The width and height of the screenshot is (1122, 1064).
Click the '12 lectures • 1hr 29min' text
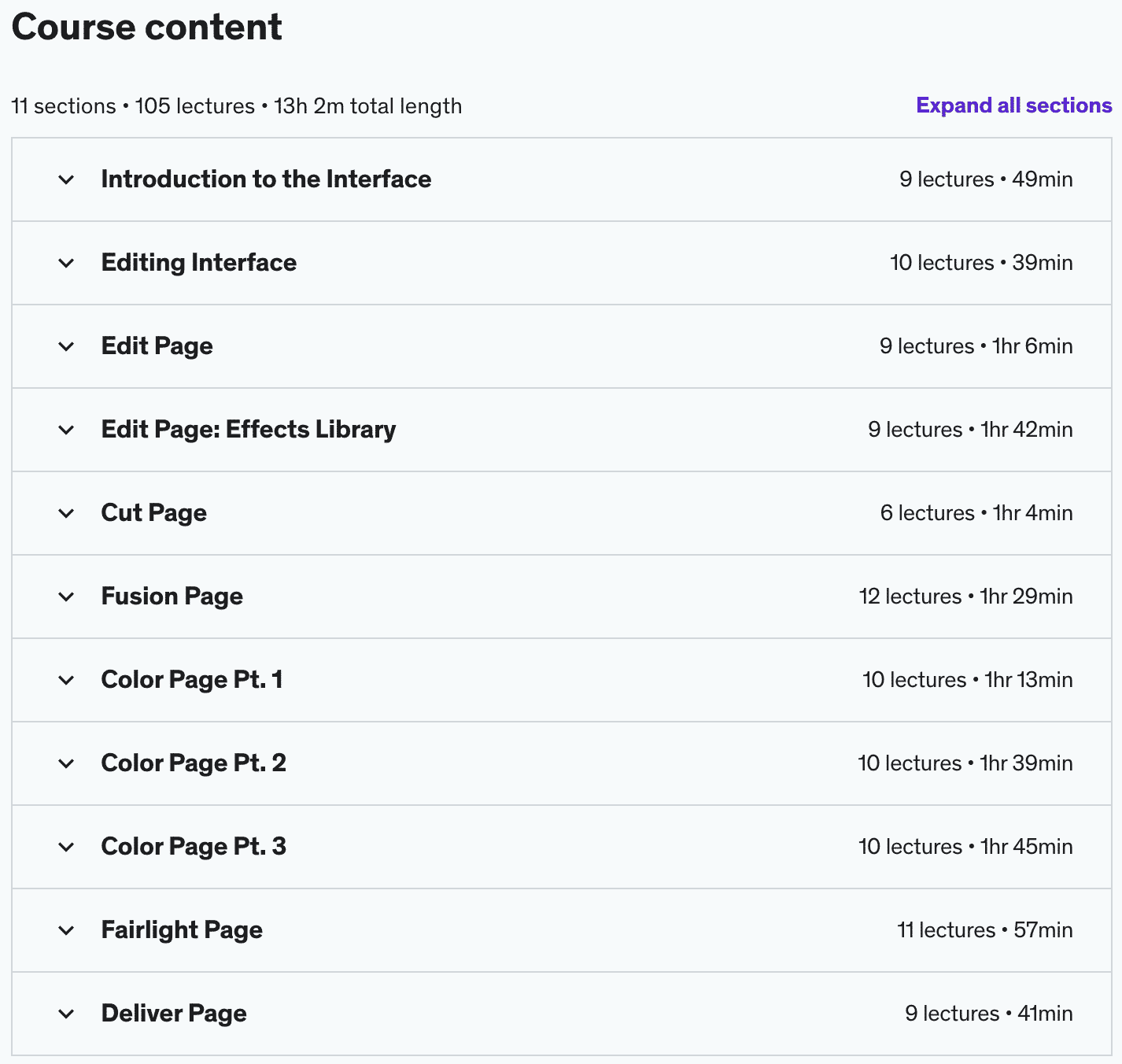pos(966,597)
